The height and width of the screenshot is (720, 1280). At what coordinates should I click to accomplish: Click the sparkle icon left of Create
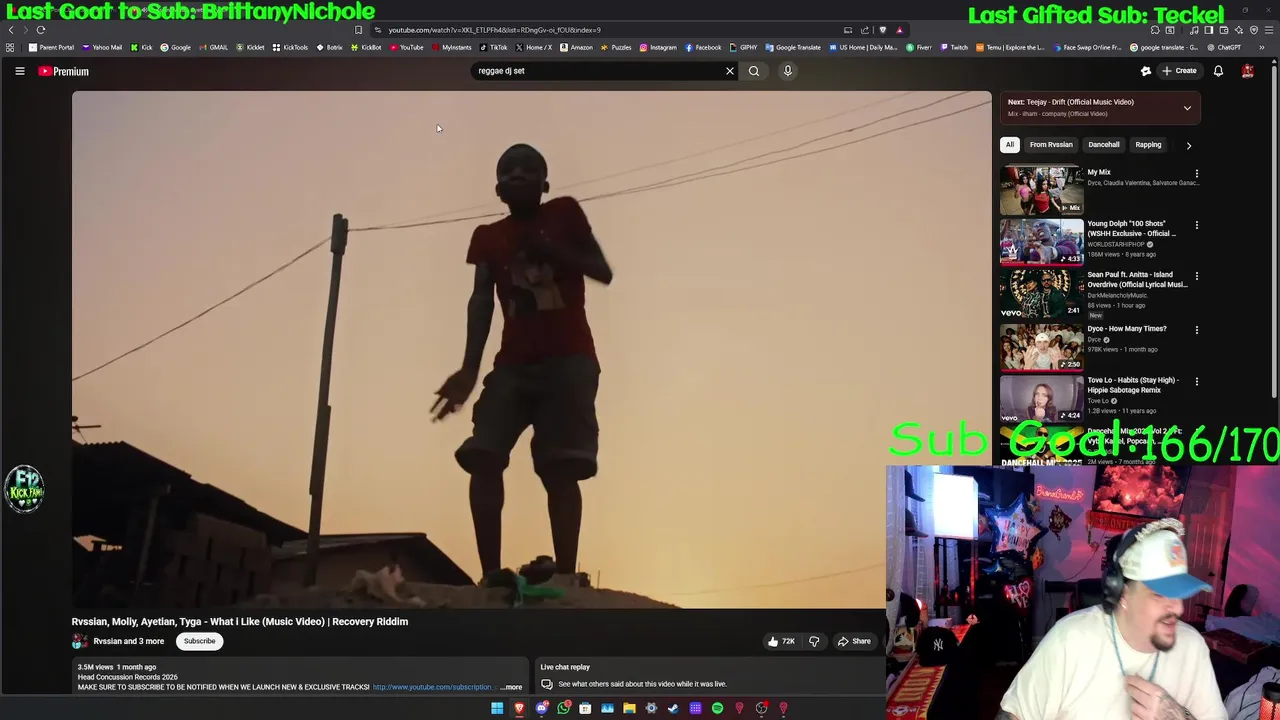pyautogui.click(x=1146, y=71)
